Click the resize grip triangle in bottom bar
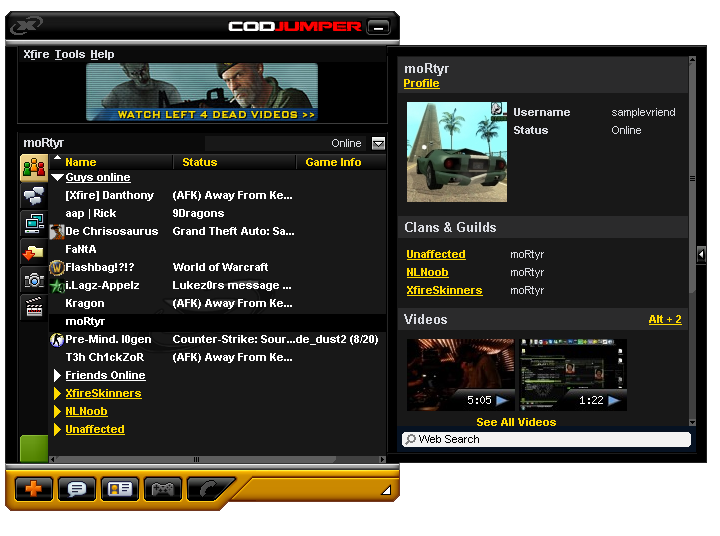Screen dimensions: 720x536 tap(386, 490)
